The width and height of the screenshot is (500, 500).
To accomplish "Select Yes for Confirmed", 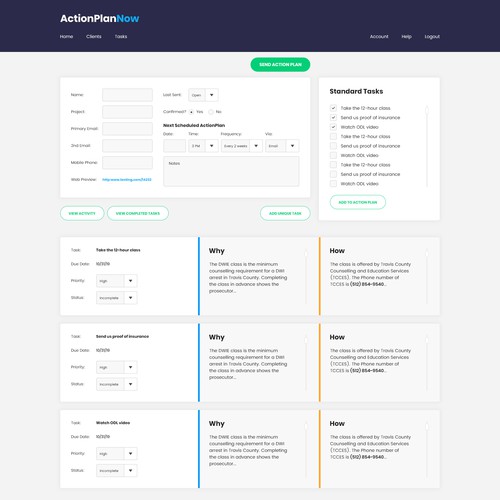I will pyautogui.click(x=191, y=112).
